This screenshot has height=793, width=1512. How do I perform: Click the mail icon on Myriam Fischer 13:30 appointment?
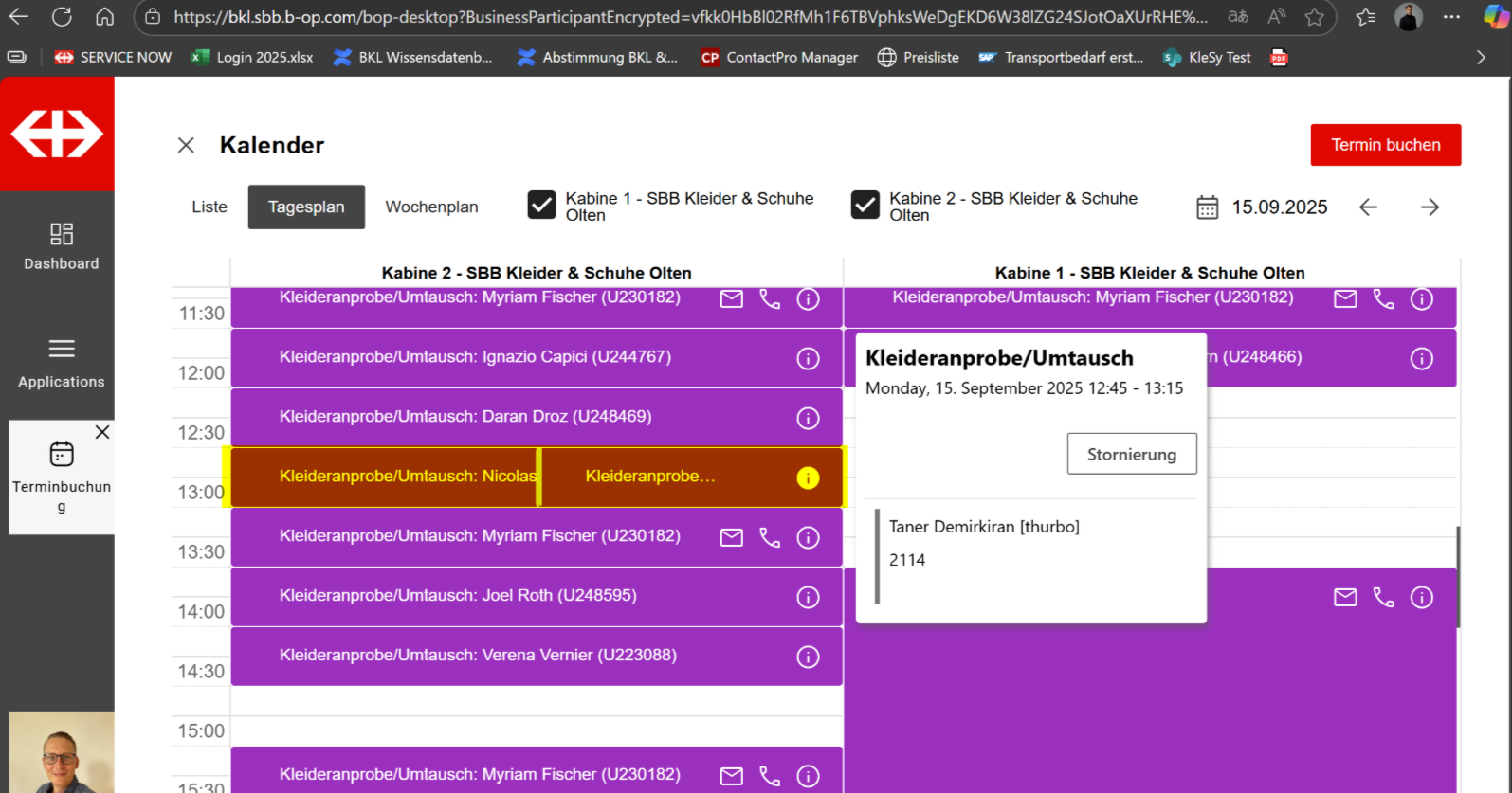[x=731, y=537]
